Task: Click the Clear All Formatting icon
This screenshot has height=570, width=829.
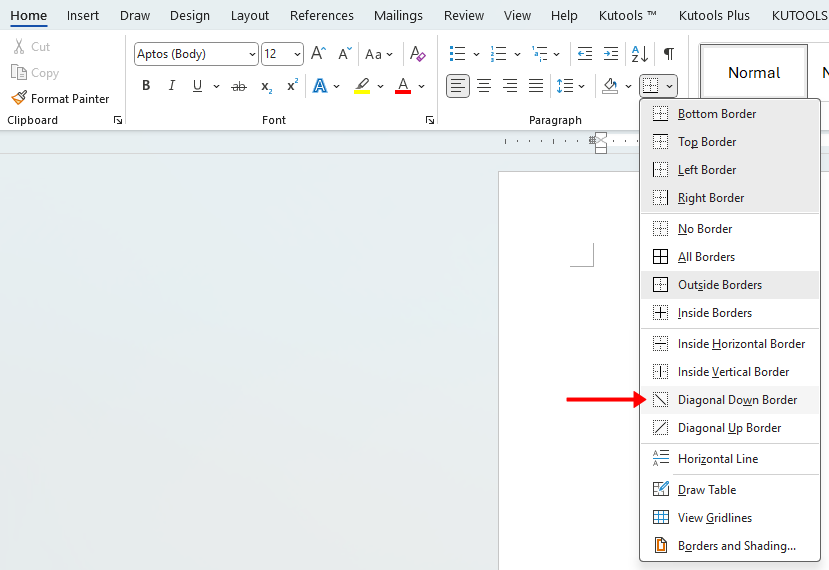Action: (418, 54)
